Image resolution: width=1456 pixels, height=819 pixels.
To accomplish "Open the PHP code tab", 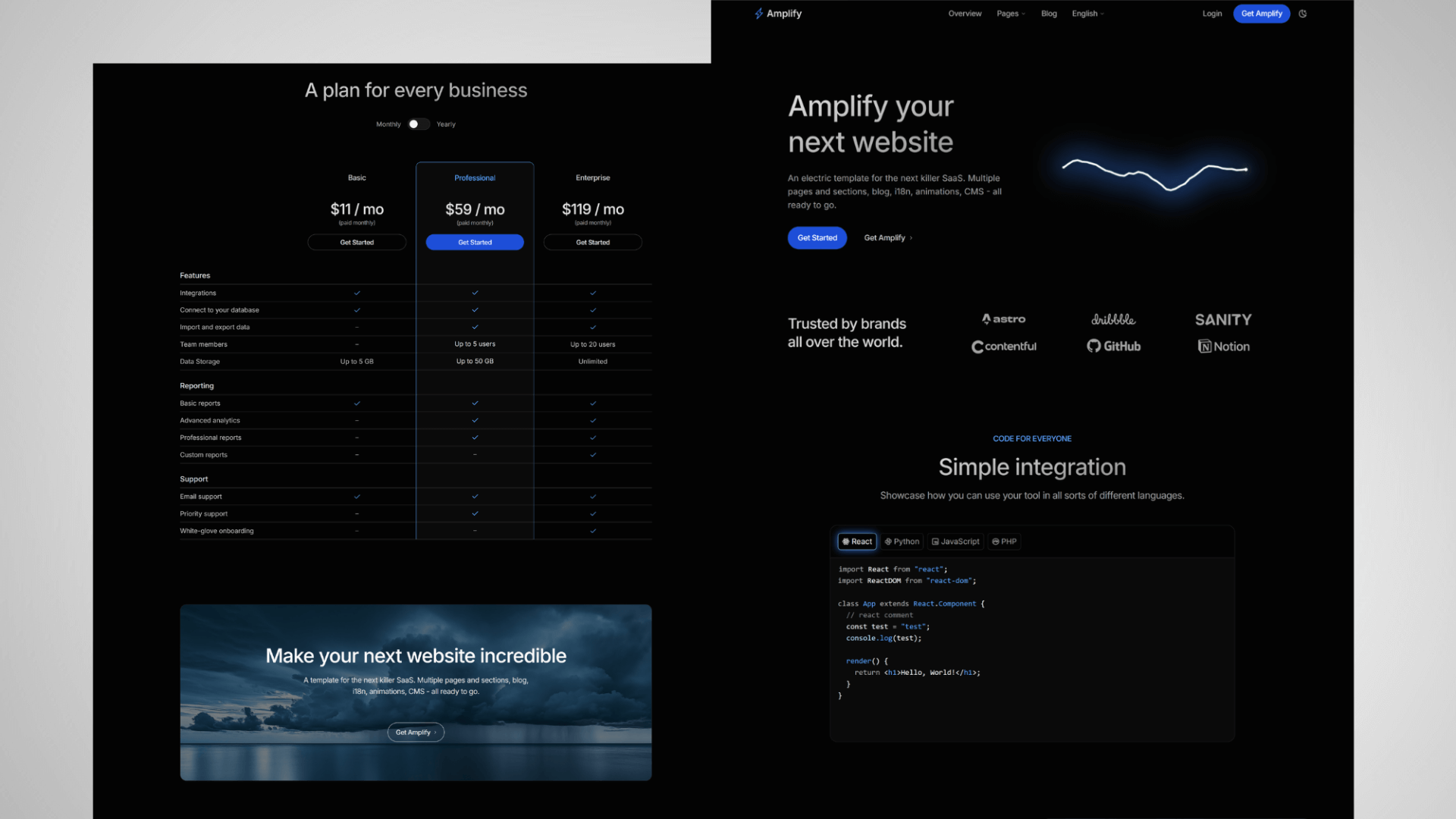I will tap(1004, 541).
